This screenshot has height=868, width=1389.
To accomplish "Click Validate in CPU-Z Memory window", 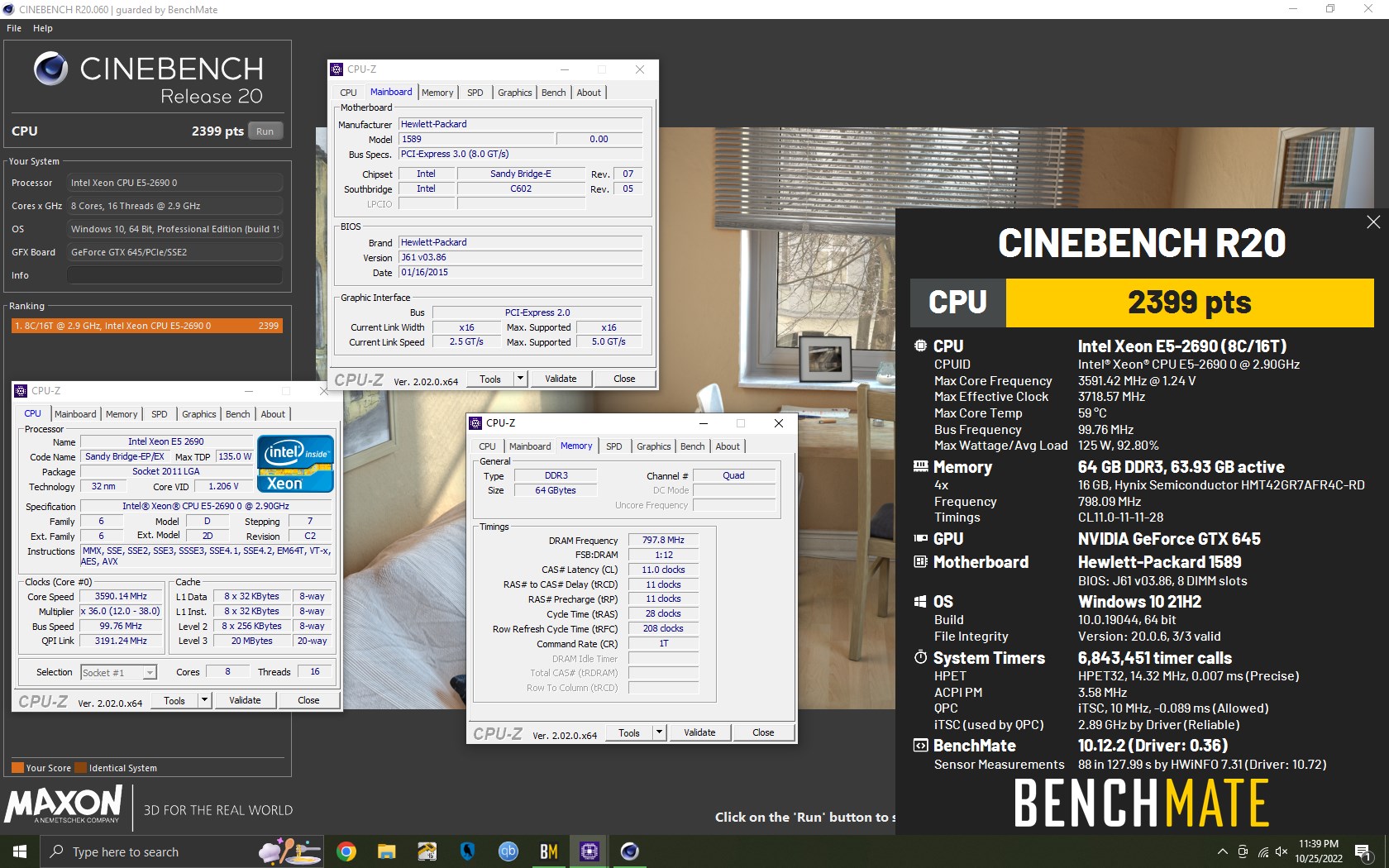I will (699, 732).
